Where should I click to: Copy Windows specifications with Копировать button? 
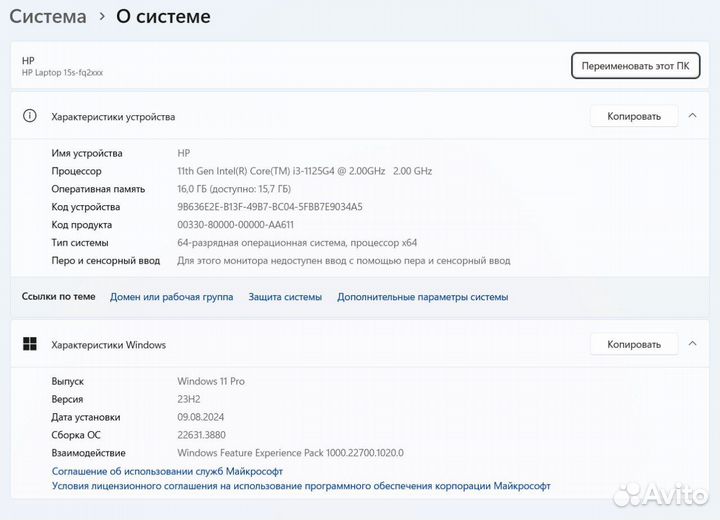point(634,344)
